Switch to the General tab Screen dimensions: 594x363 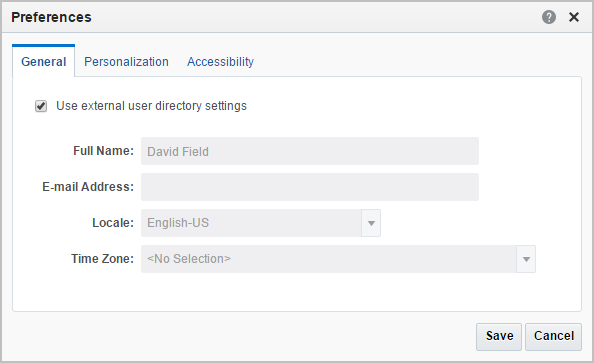coord(44,61)
